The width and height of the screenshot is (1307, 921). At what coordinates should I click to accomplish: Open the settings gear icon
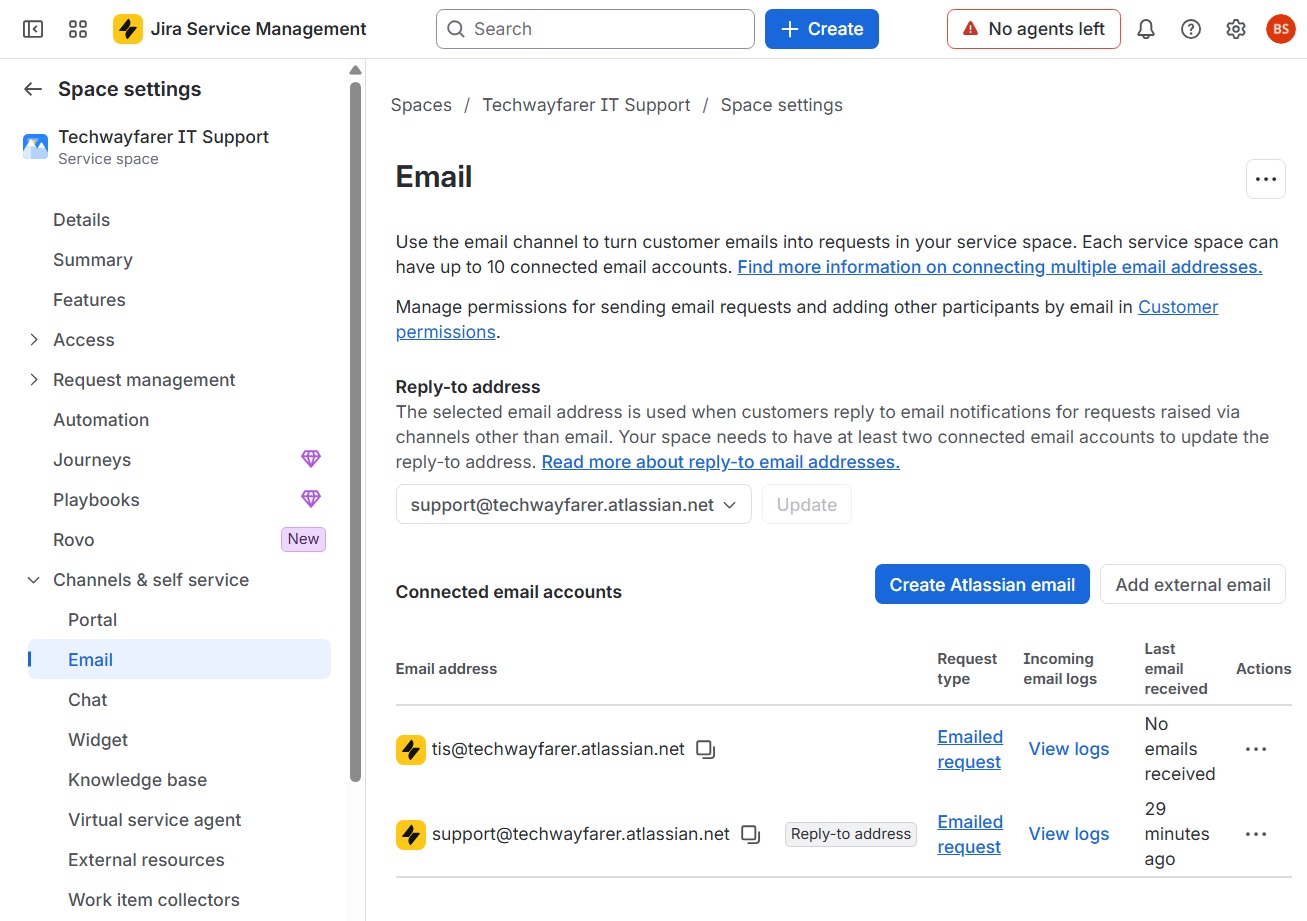pos(1236,29)
